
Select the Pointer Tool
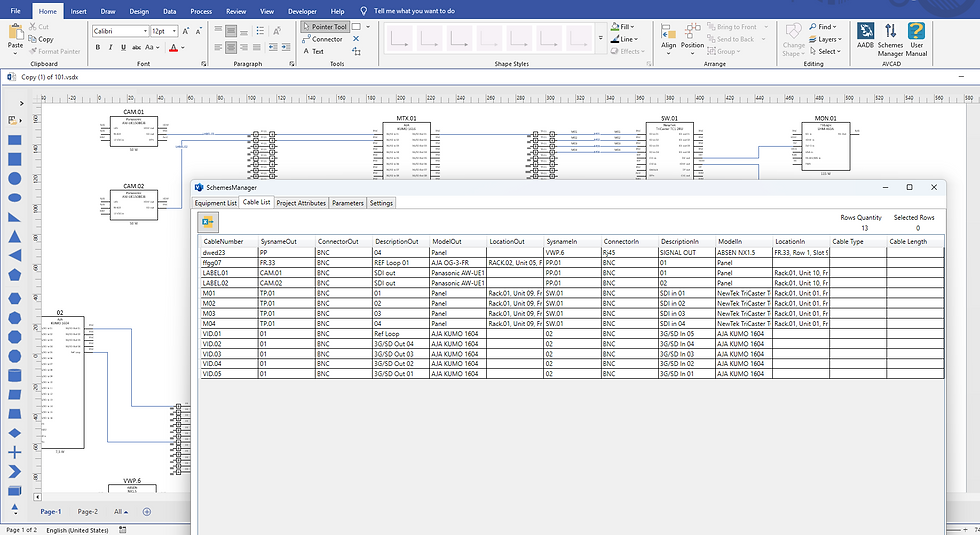pos(324,27)
